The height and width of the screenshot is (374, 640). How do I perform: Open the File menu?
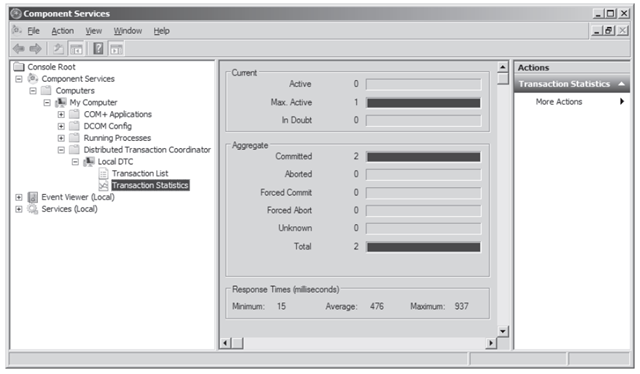33,31
